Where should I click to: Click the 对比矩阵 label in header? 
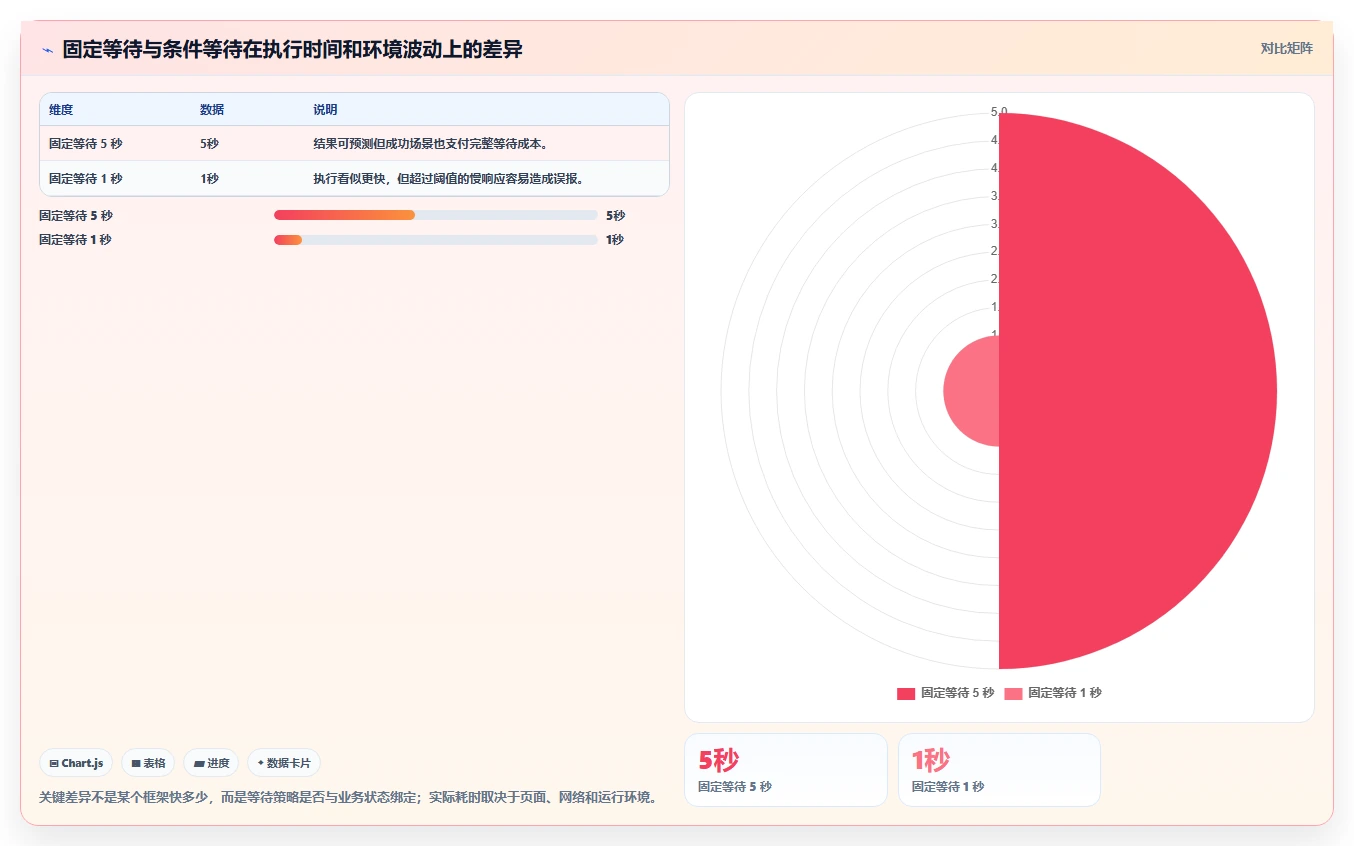1286,48
